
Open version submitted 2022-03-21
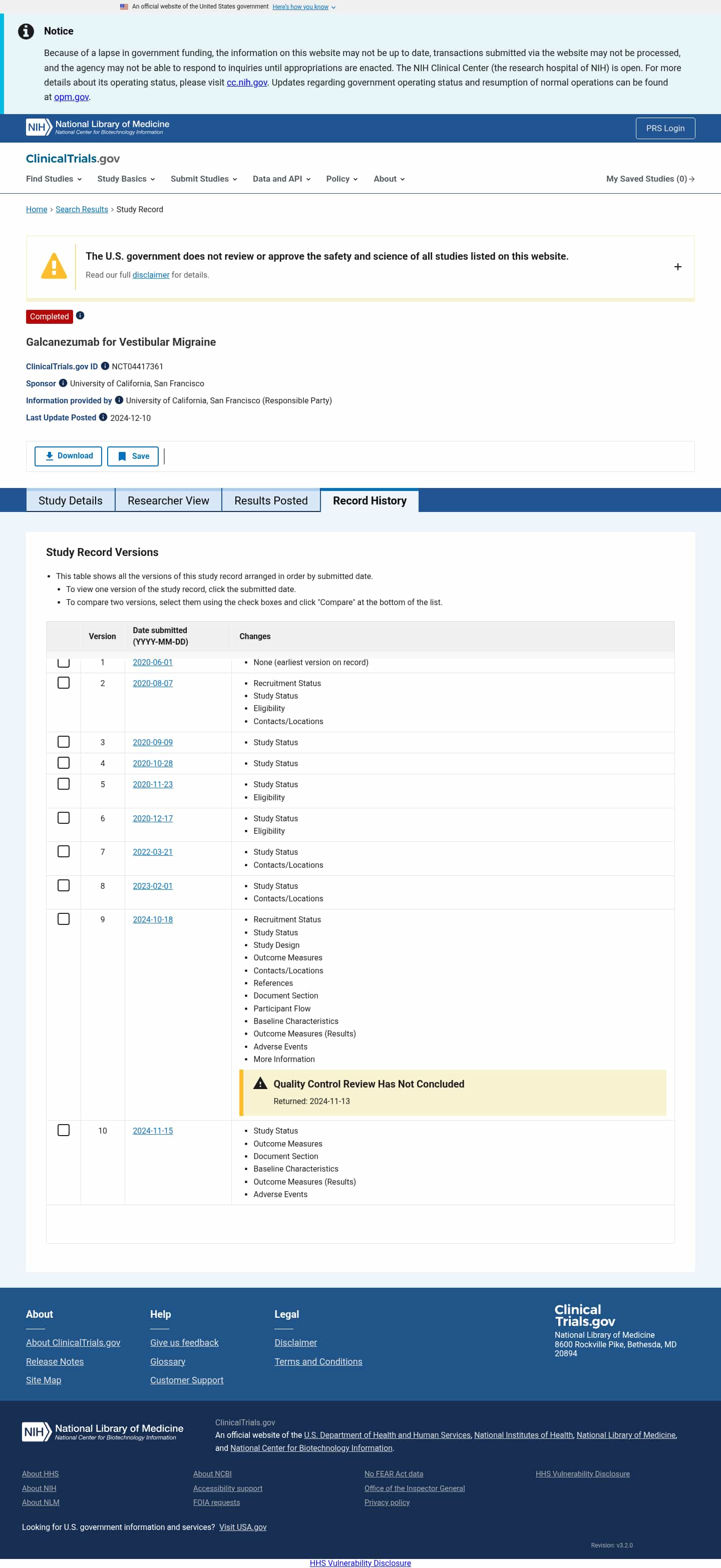[153, 852]
